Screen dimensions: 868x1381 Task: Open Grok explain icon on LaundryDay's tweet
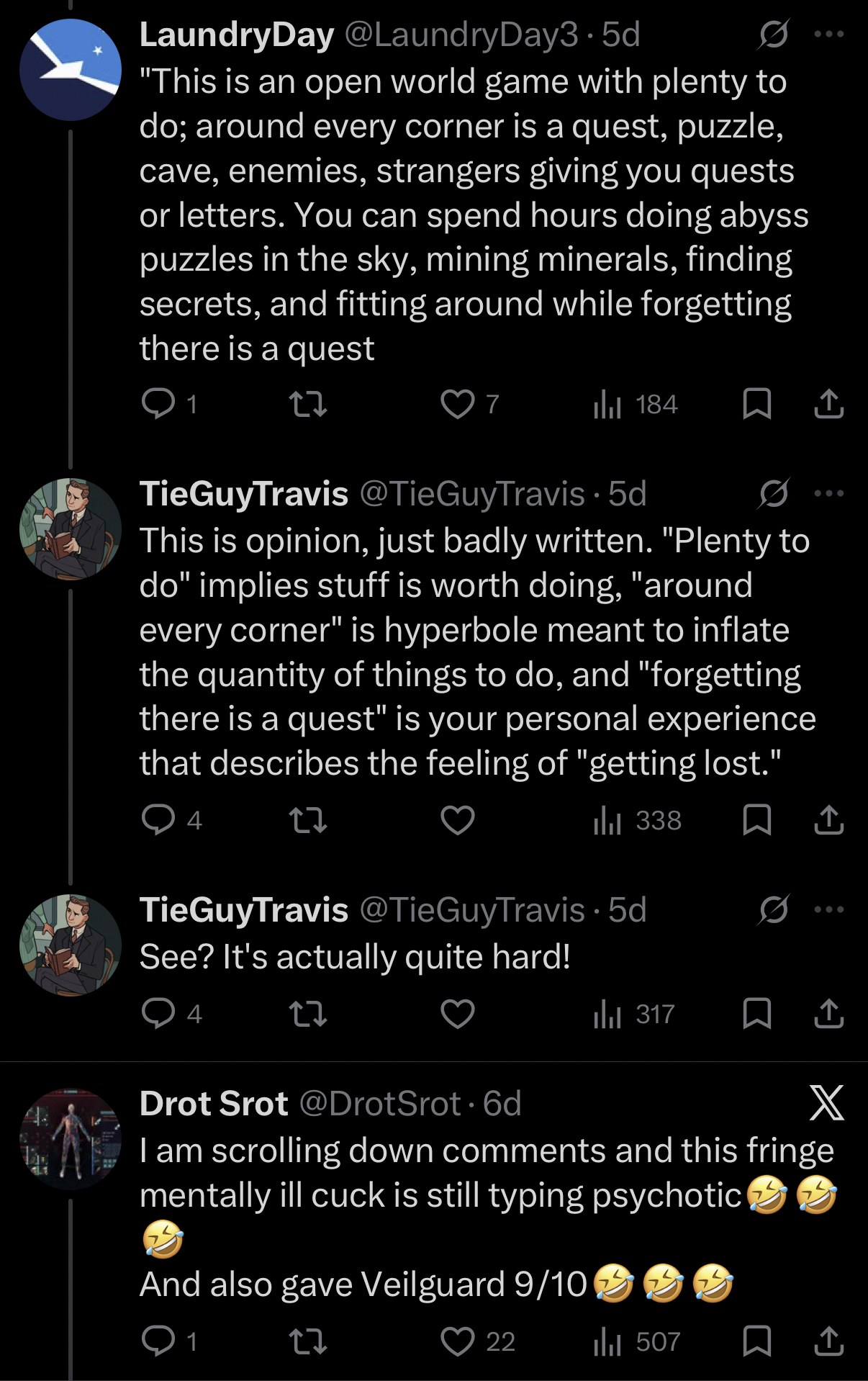[774, 34]
